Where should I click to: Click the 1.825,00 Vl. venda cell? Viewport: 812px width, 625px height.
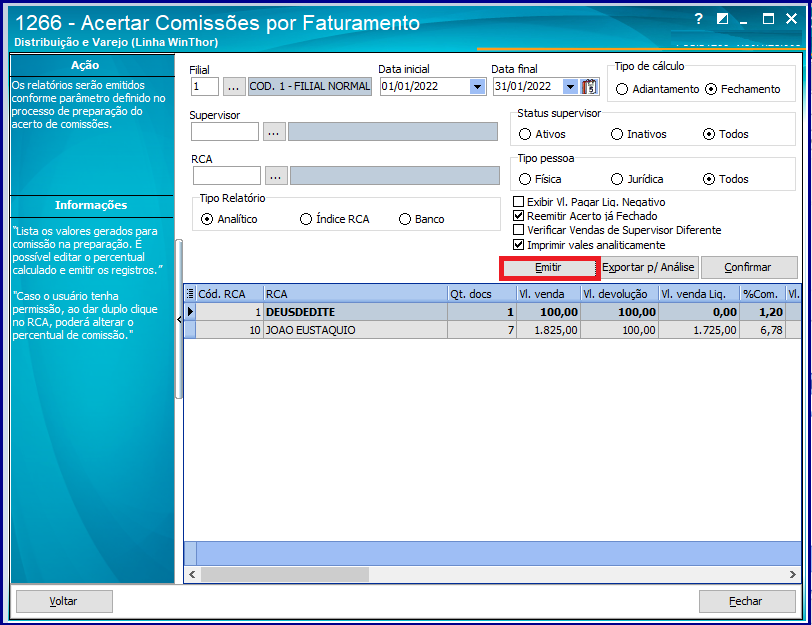pyautogui.click(x=549, y=330)
